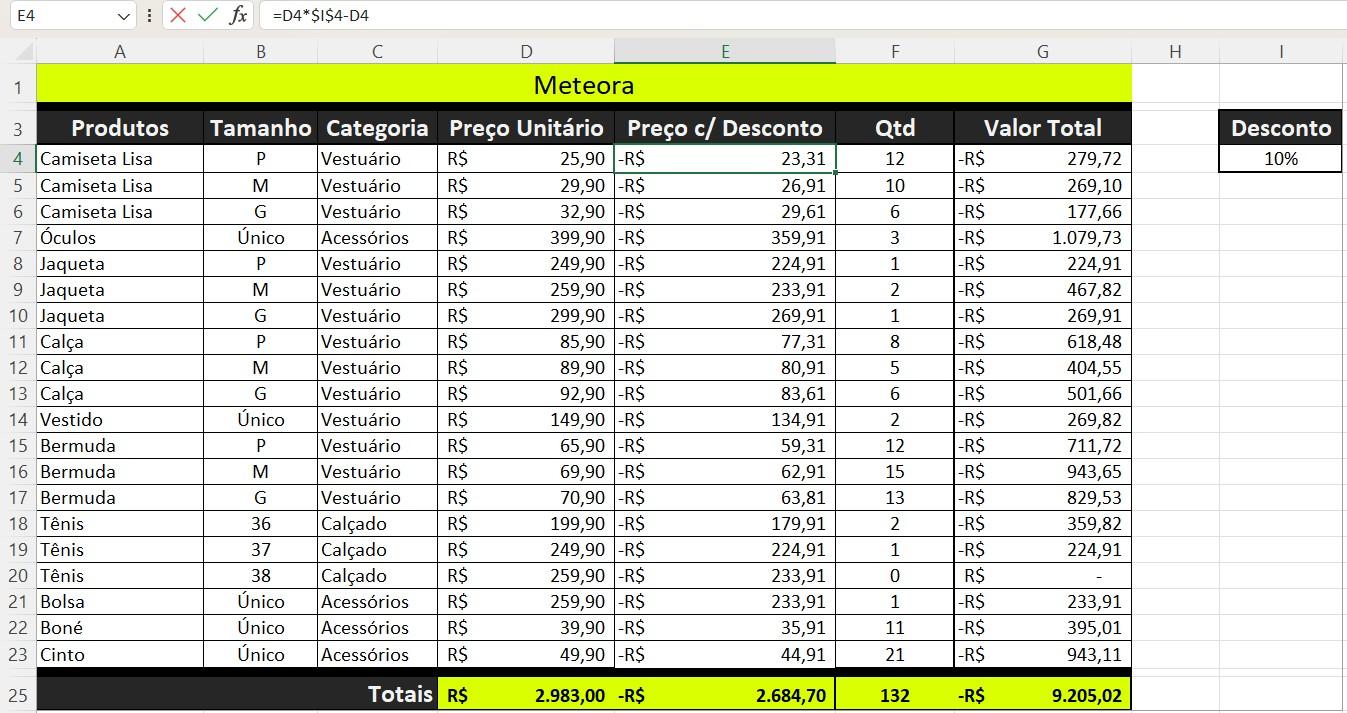Click the Qtd header cell

pyautogui.click(x=895, y=128)
